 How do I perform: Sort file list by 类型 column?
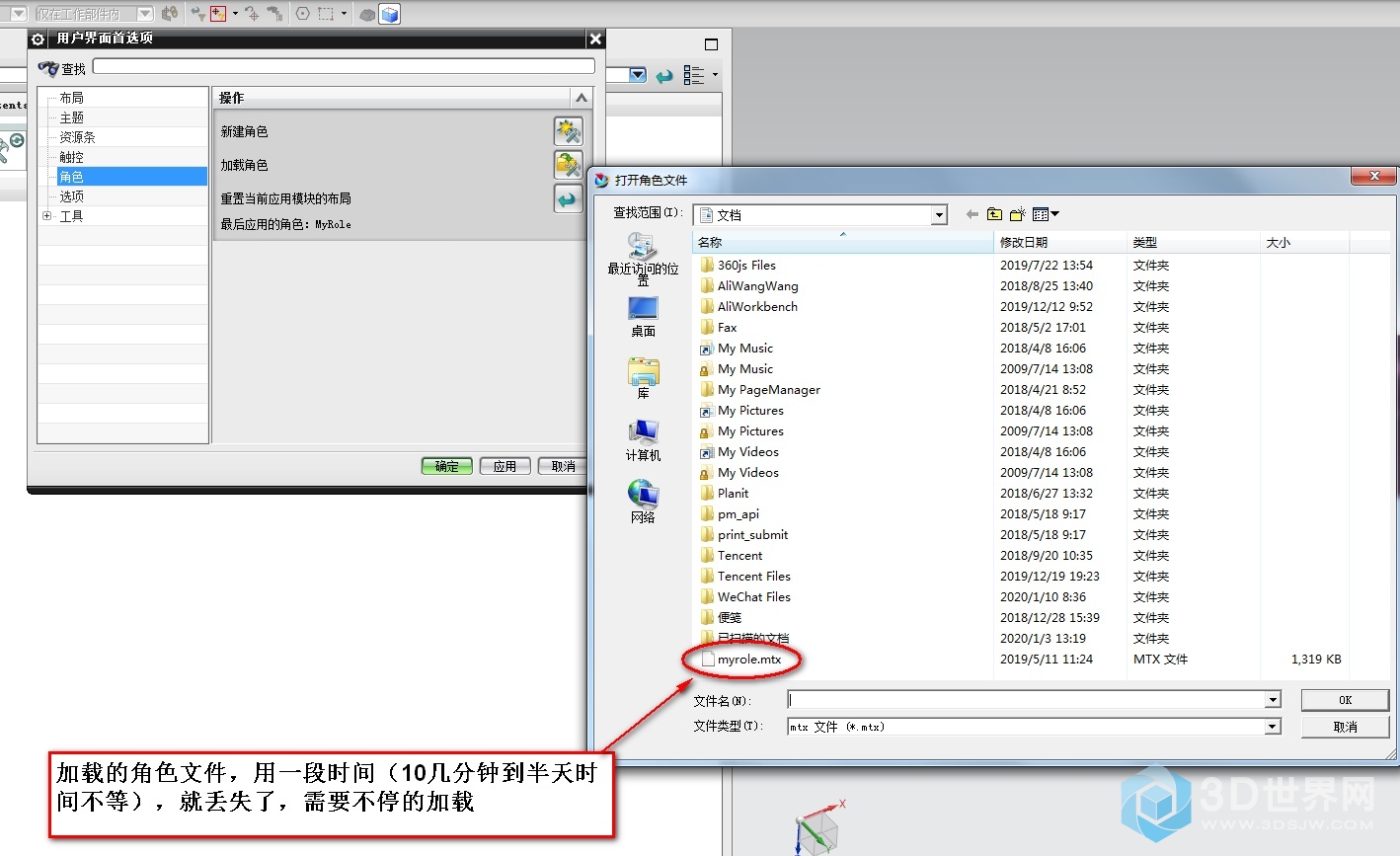click(1194, 242)
